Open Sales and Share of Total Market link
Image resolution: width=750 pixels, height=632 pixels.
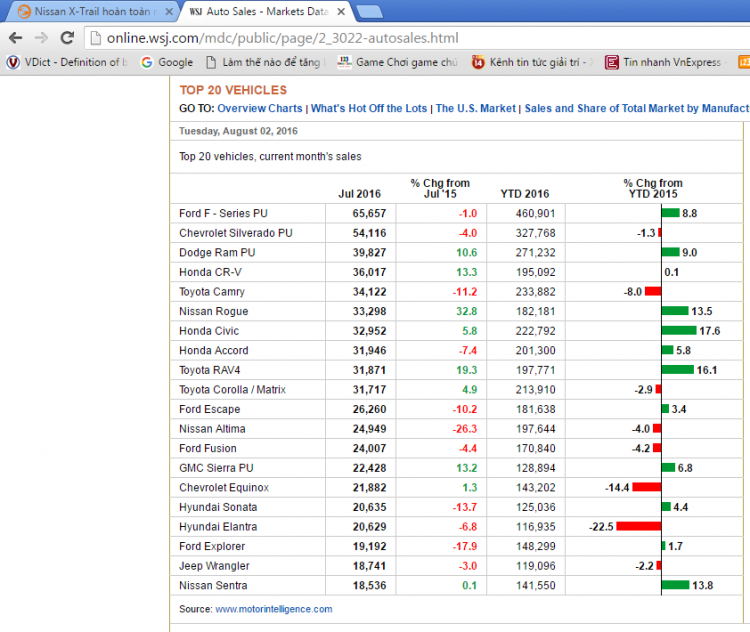pos(637,109)
